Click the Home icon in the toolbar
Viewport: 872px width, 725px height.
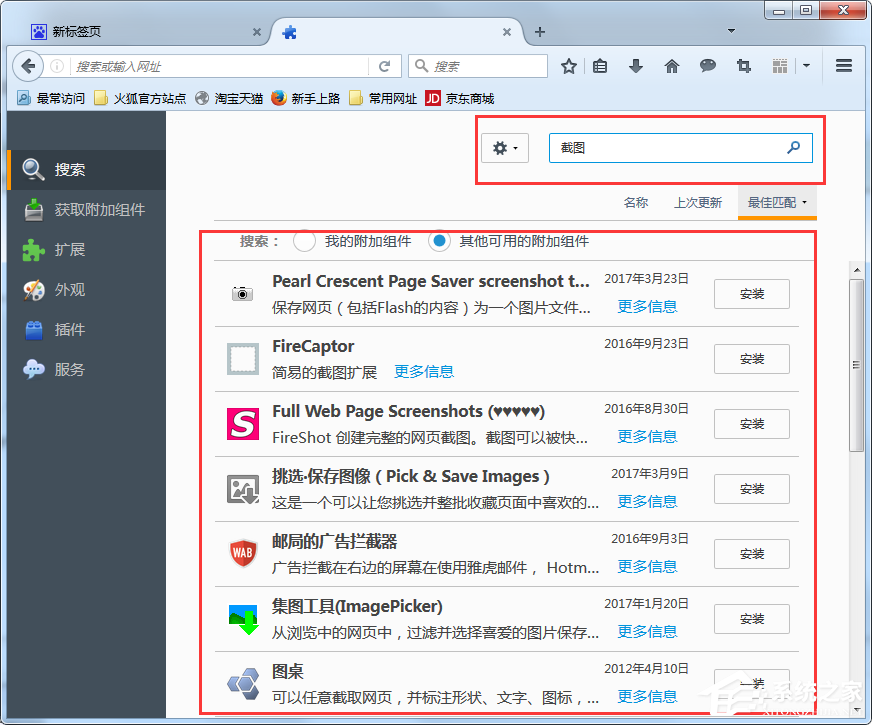[x=672, y=65]
